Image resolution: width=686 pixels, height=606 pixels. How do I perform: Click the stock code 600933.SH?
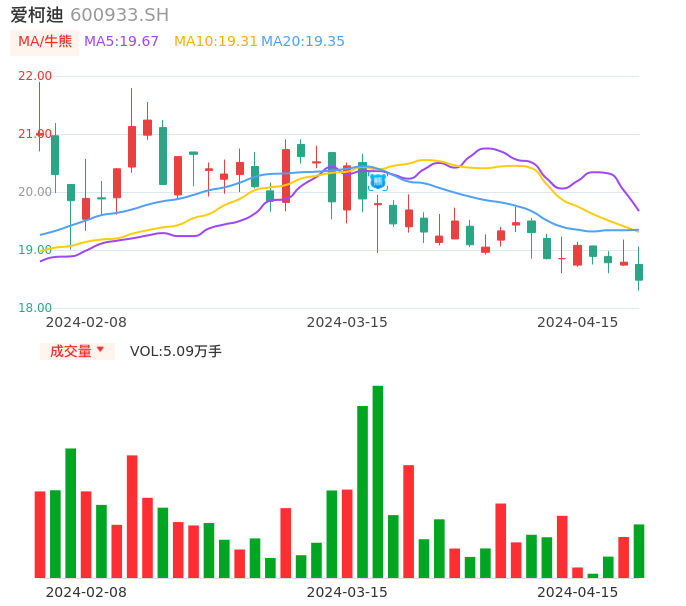[119, 15]
